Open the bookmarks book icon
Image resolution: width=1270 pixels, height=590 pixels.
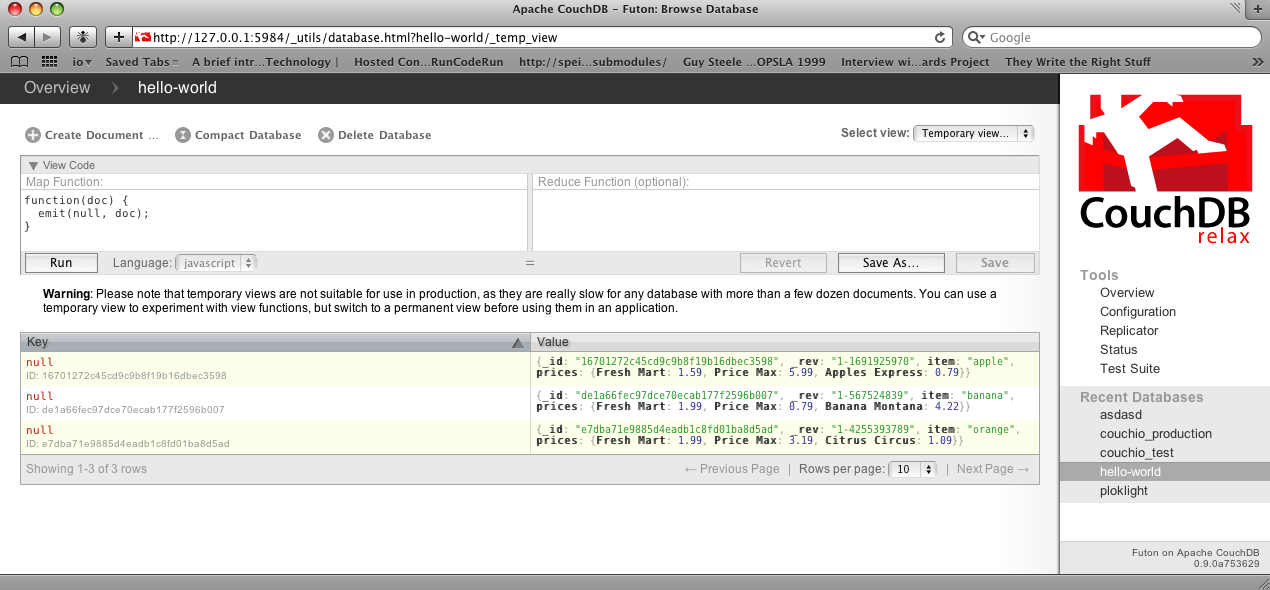coord(20,62)
